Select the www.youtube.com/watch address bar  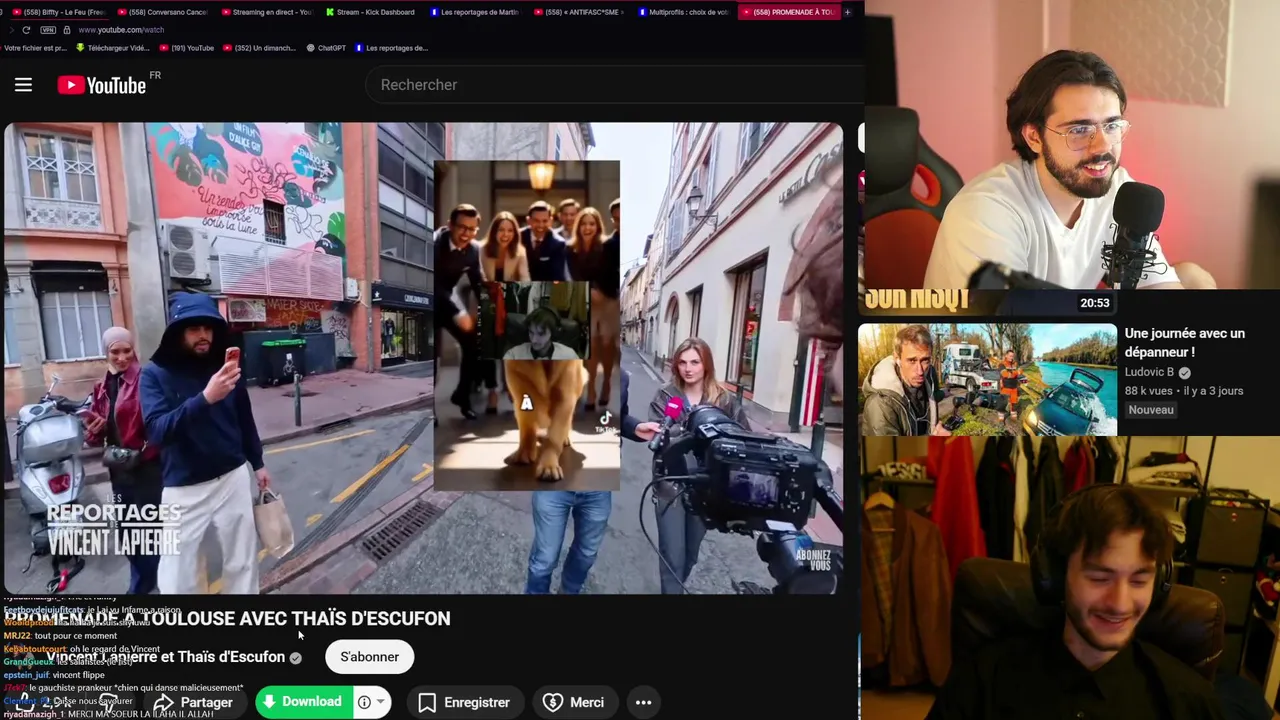tap(121, 30)
